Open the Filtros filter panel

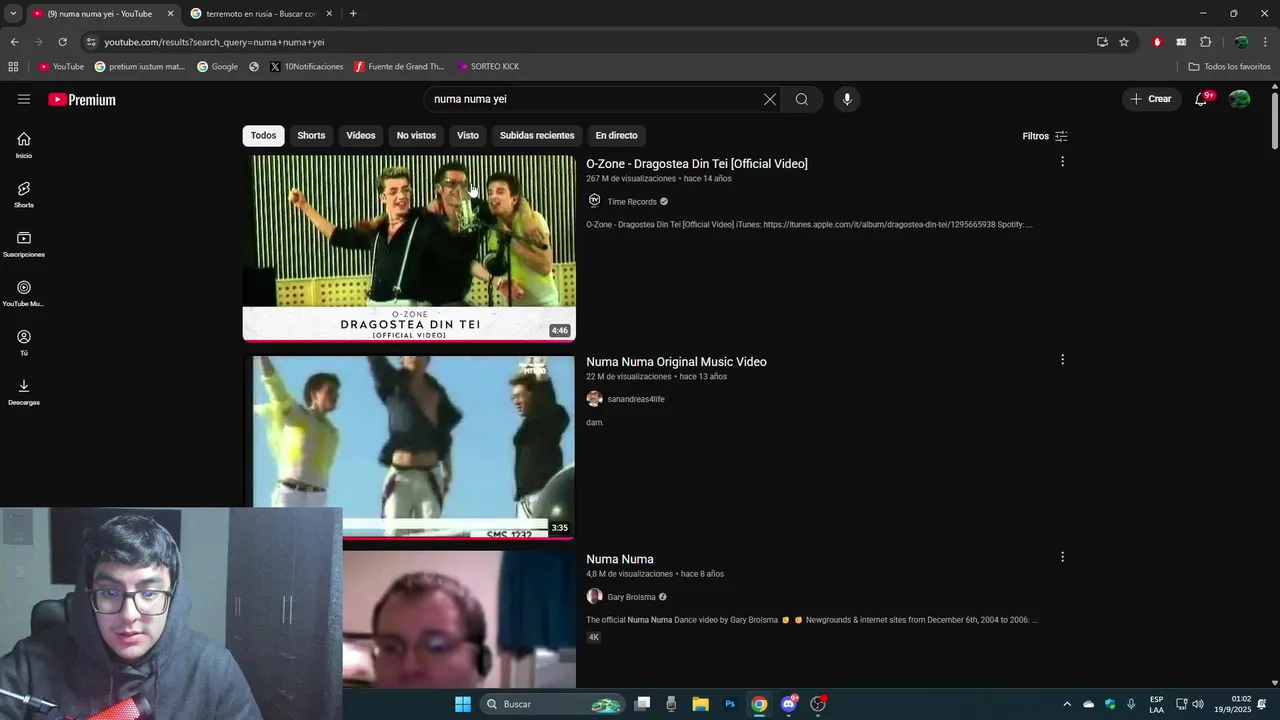pyautogui.click(x=1045, y=136)
